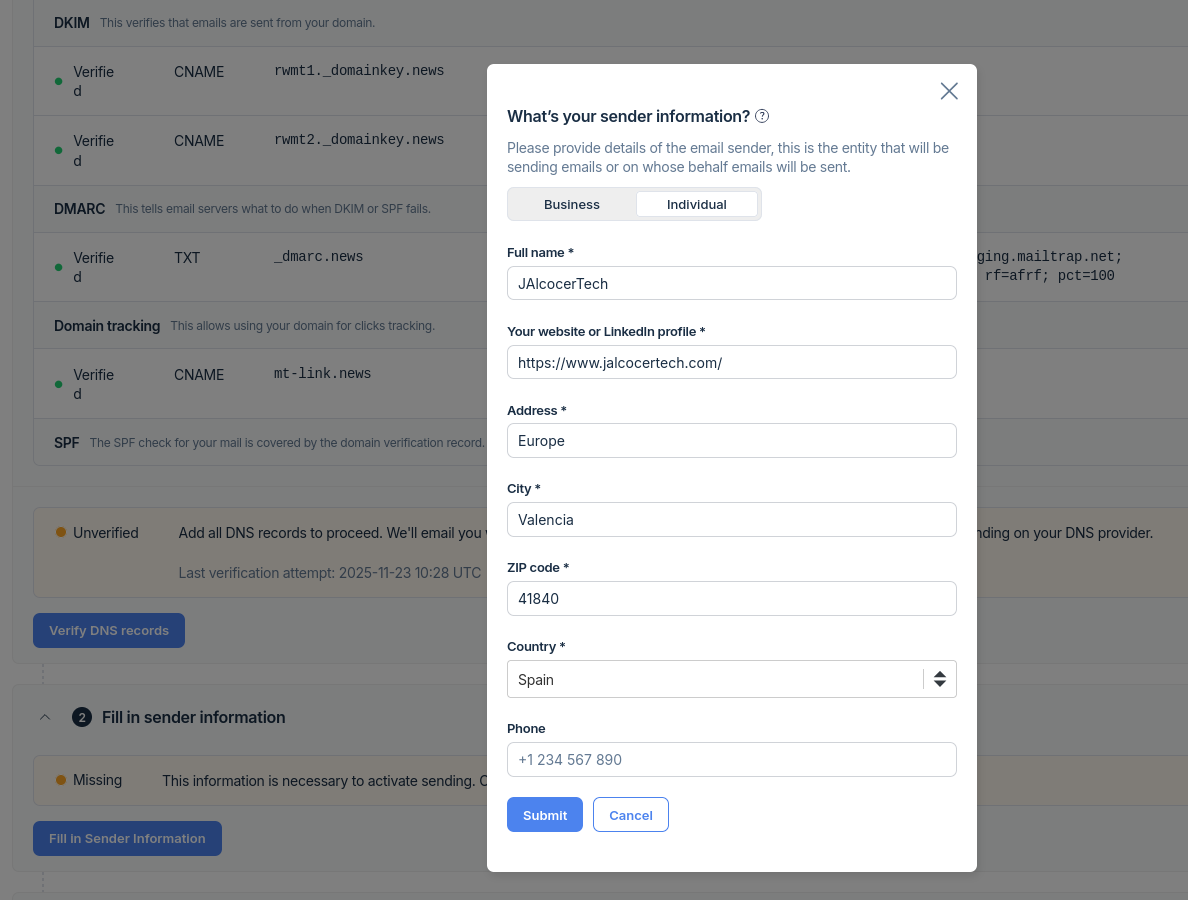Click the City input field
1188x900 pixels.
coord(731,520)
